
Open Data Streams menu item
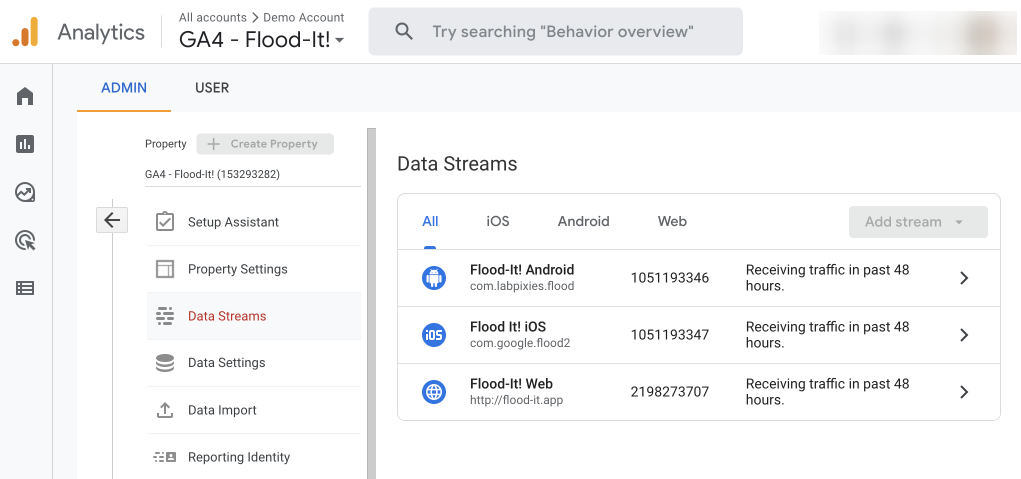[254, 316]
